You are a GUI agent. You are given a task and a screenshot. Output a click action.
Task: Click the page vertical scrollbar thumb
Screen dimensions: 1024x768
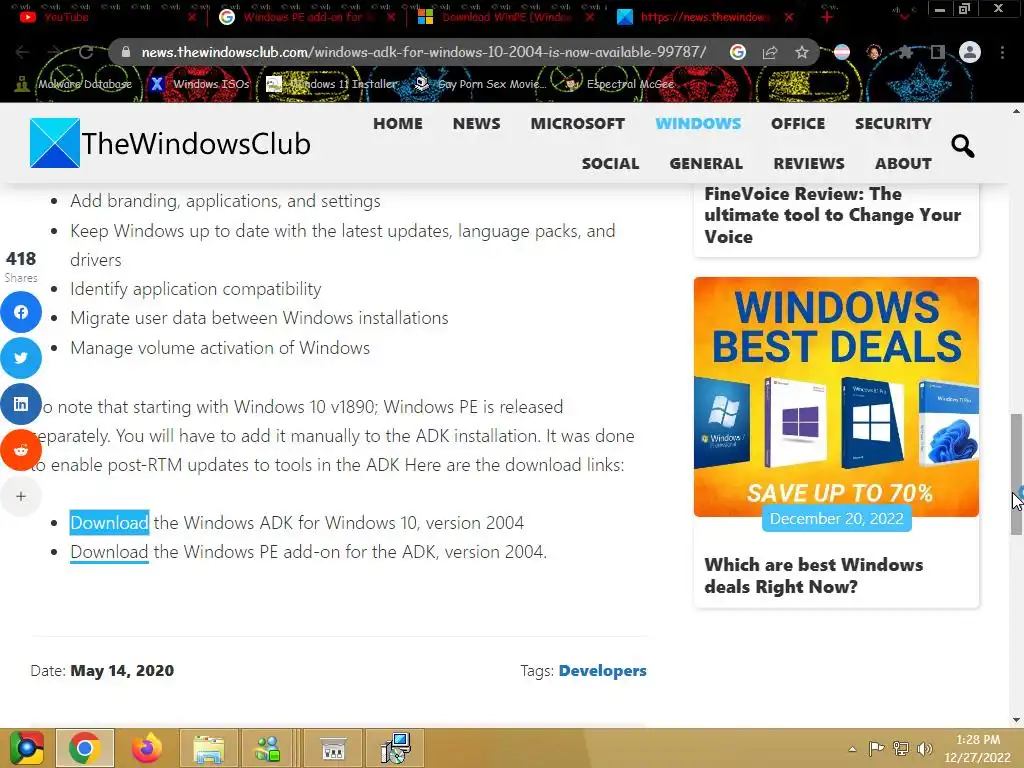pyautogui.click(x=1017, y=474)
